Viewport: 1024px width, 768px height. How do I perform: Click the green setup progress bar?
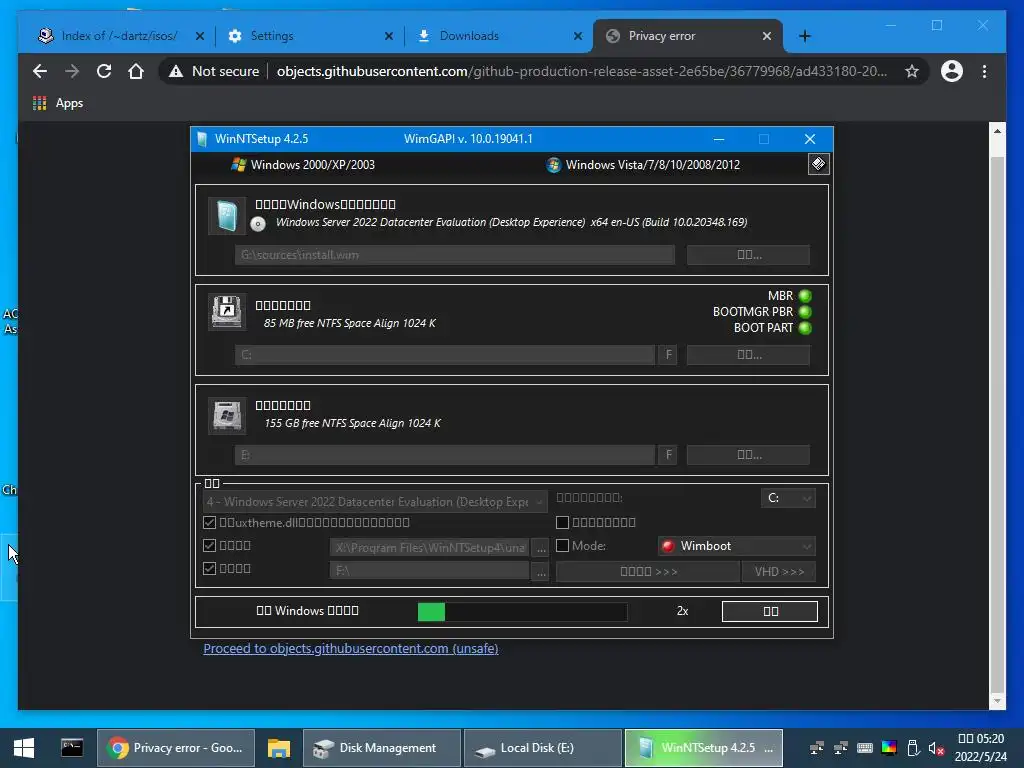522,611
